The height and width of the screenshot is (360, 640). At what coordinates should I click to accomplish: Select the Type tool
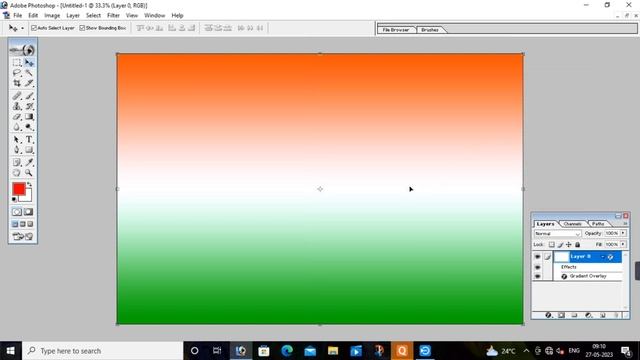[29, 140]
